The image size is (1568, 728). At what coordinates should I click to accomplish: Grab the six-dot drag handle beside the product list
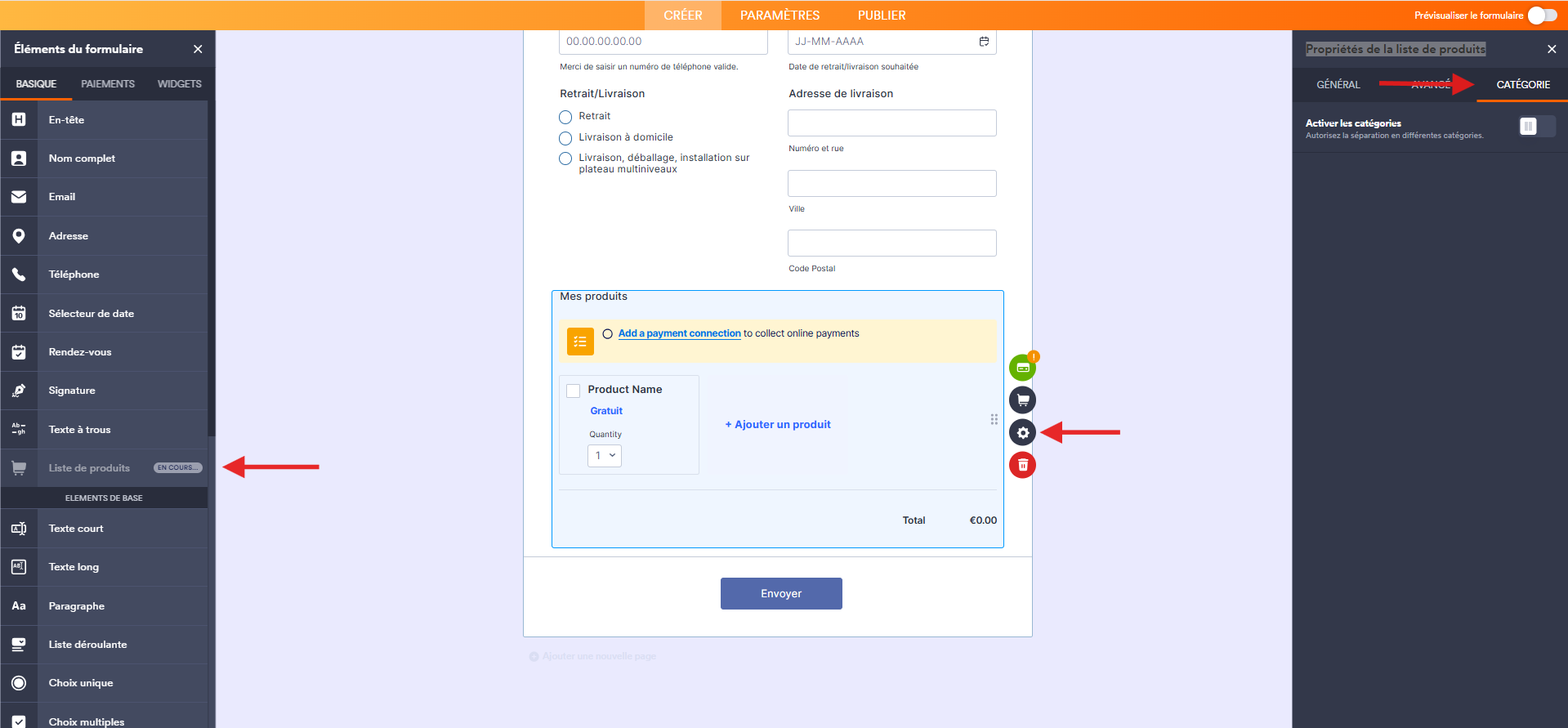click(994, 419)
